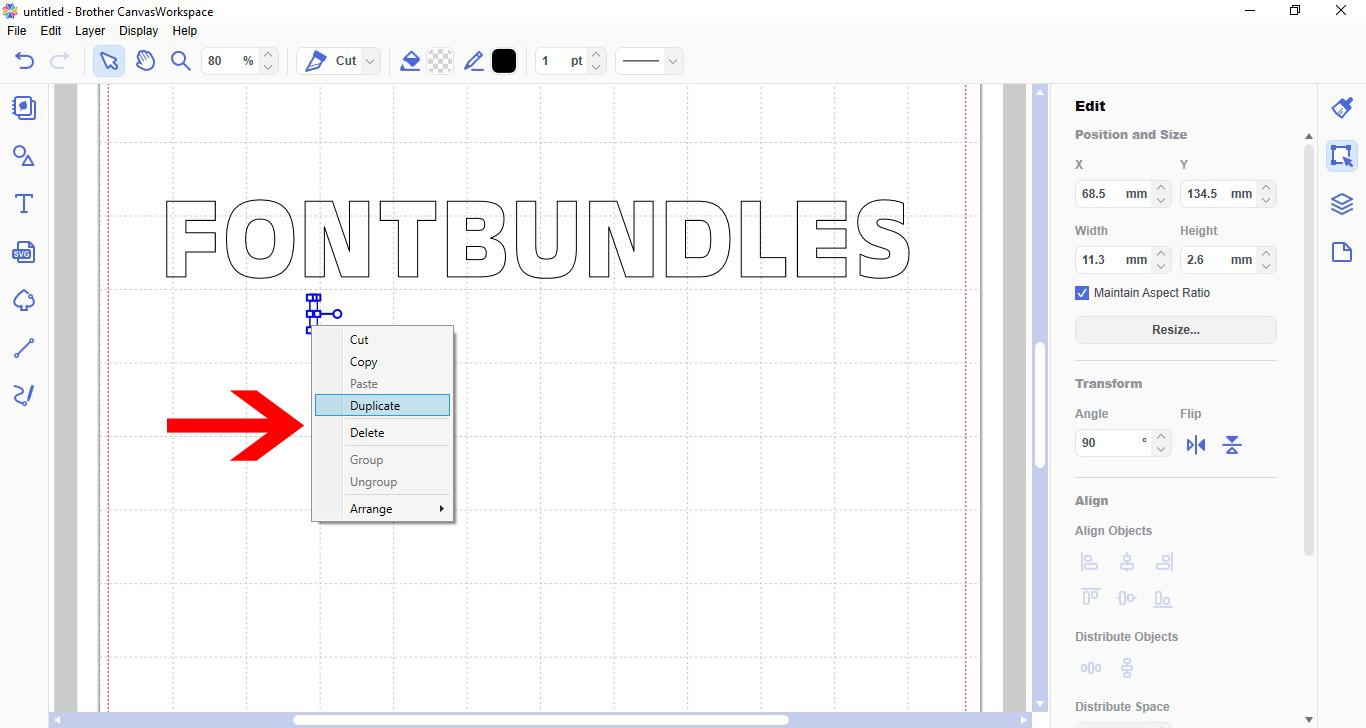Click the Align left edges icon
The height and width of the screenshot is (728, 1366).
(1090, 563)
